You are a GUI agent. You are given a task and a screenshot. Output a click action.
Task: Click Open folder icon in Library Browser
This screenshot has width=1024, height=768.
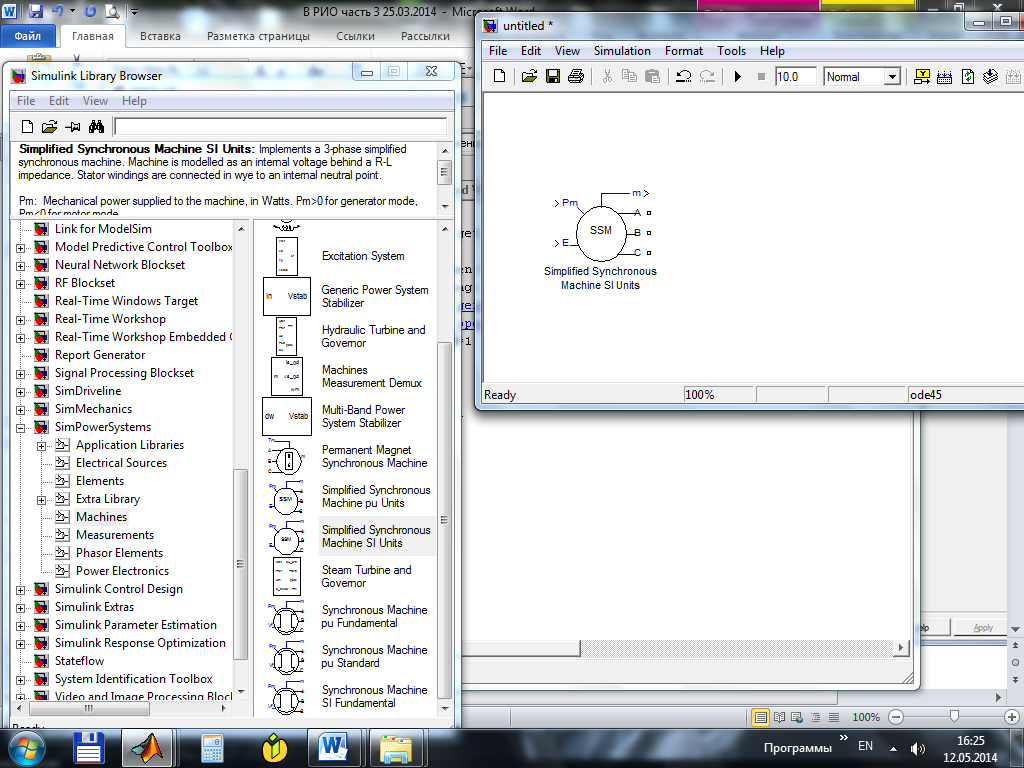coord(50,127)
